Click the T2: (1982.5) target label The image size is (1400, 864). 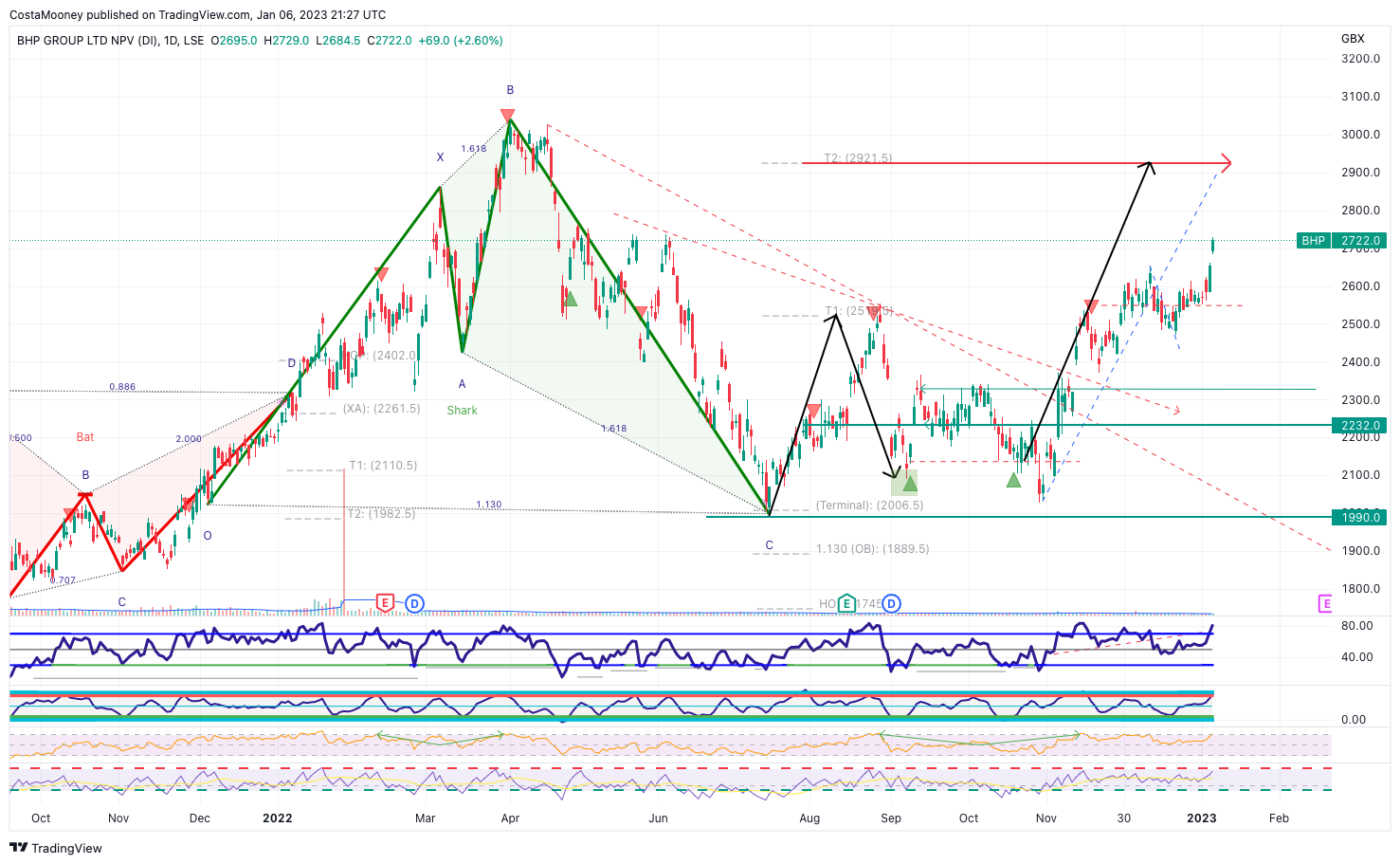381,514
